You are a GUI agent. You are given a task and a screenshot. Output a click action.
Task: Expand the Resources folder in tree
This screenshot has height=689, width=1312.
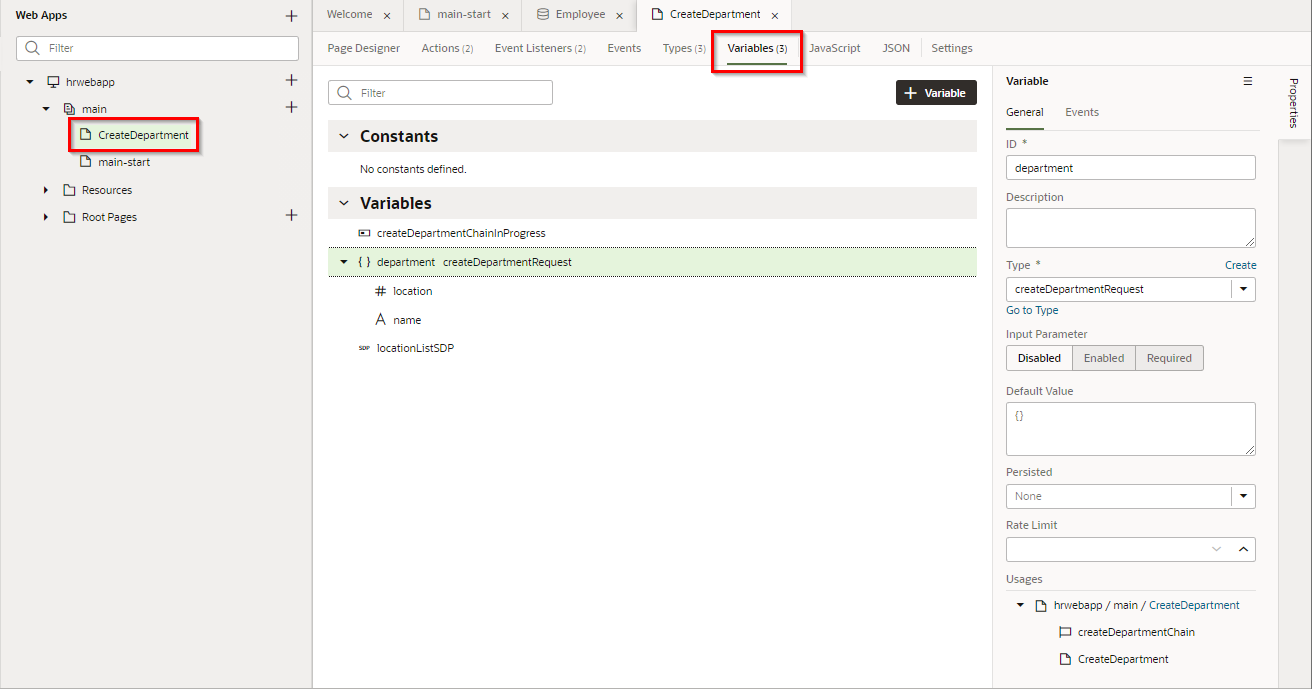pos(46,190)
